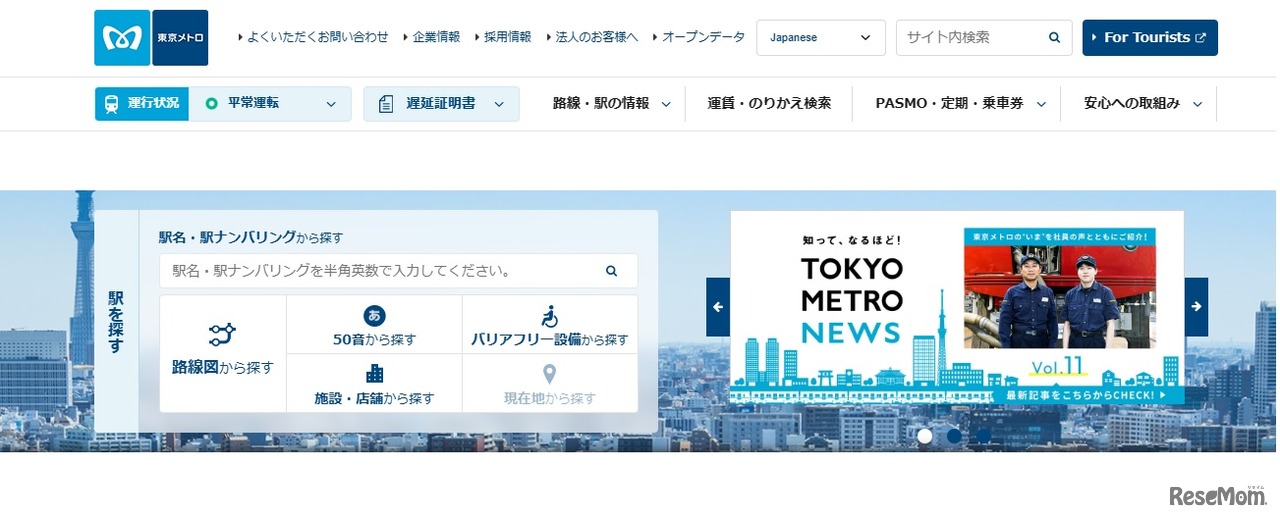This screenshot has height=519, width=1280.
Task: Click the station search magnifier icon
Action: 611,271
